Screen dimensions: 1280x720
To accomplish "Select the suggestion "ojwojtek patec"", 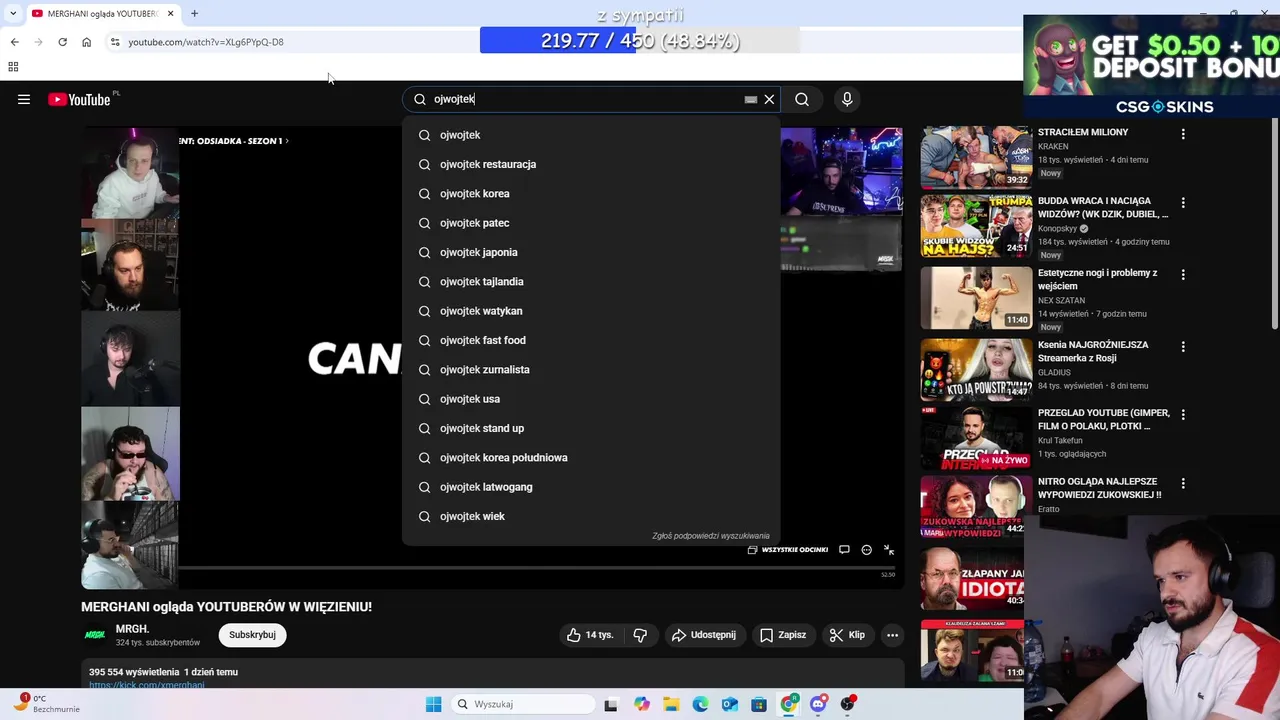I will (x=591, y=223).
